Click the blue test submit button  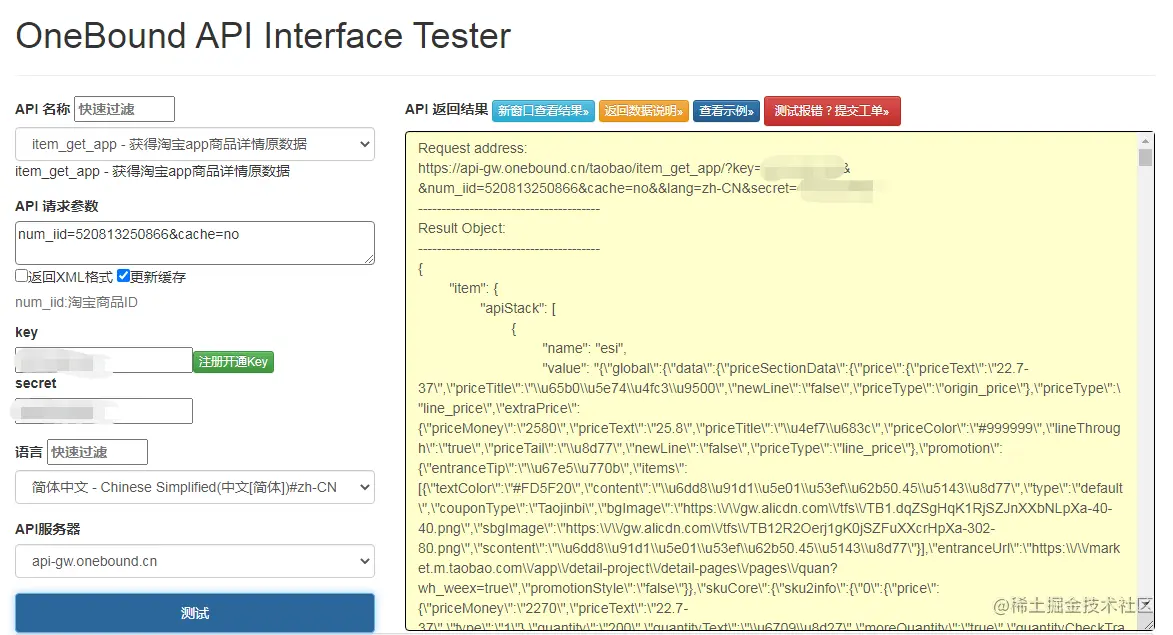point(195,613)
